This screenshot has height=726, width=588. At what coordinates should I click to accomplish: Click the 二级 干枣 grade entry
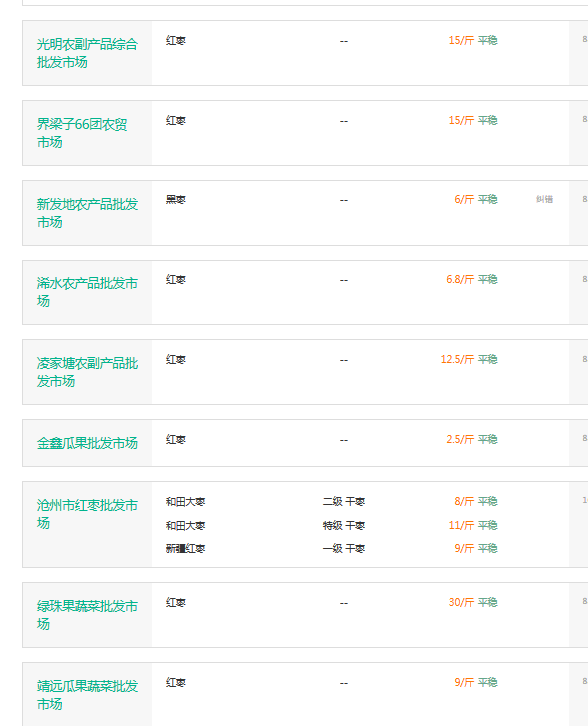(x=344, y=501)
